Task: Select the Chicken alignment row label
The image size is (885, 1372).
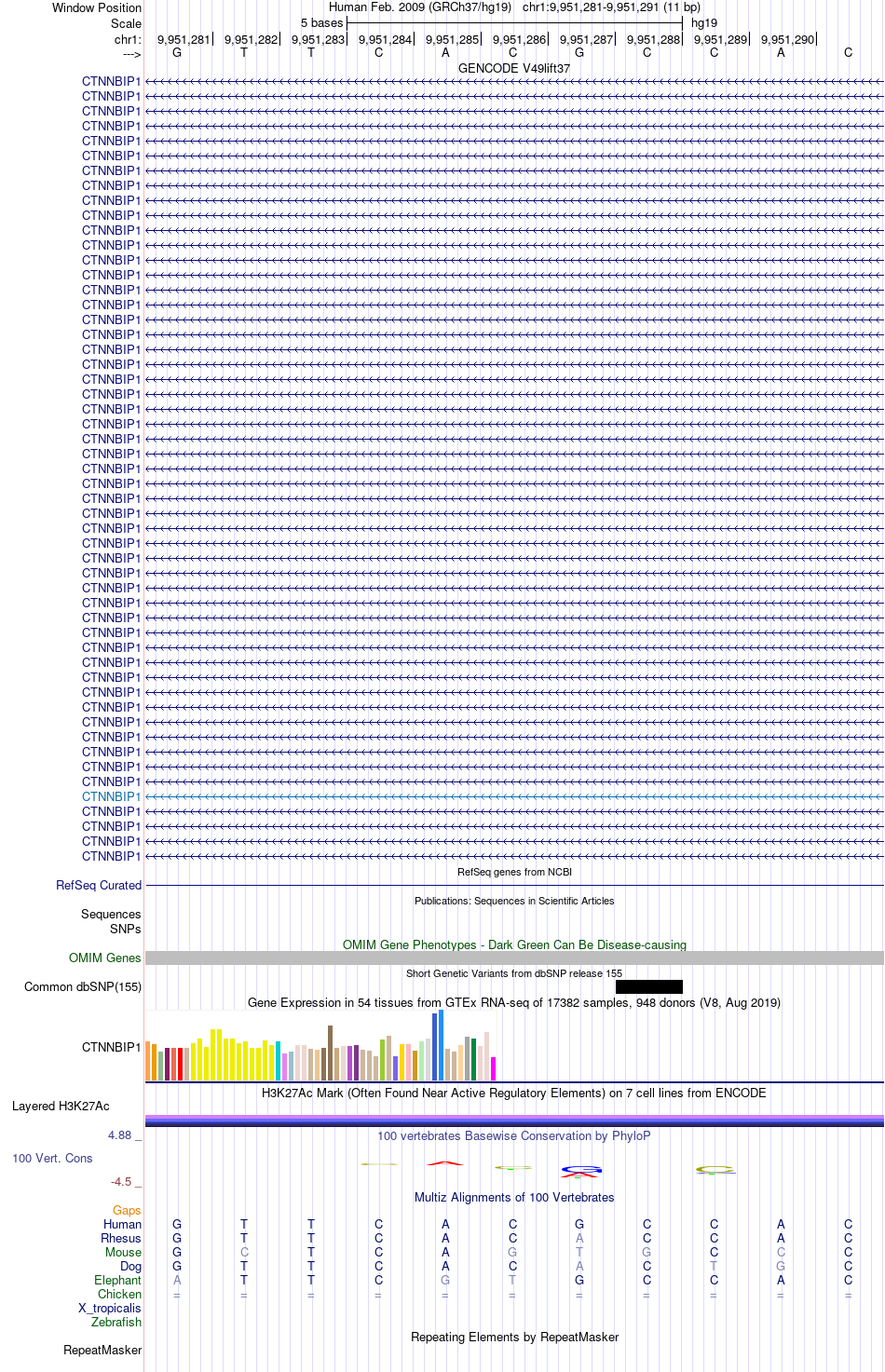Action: coord(119,1295)
